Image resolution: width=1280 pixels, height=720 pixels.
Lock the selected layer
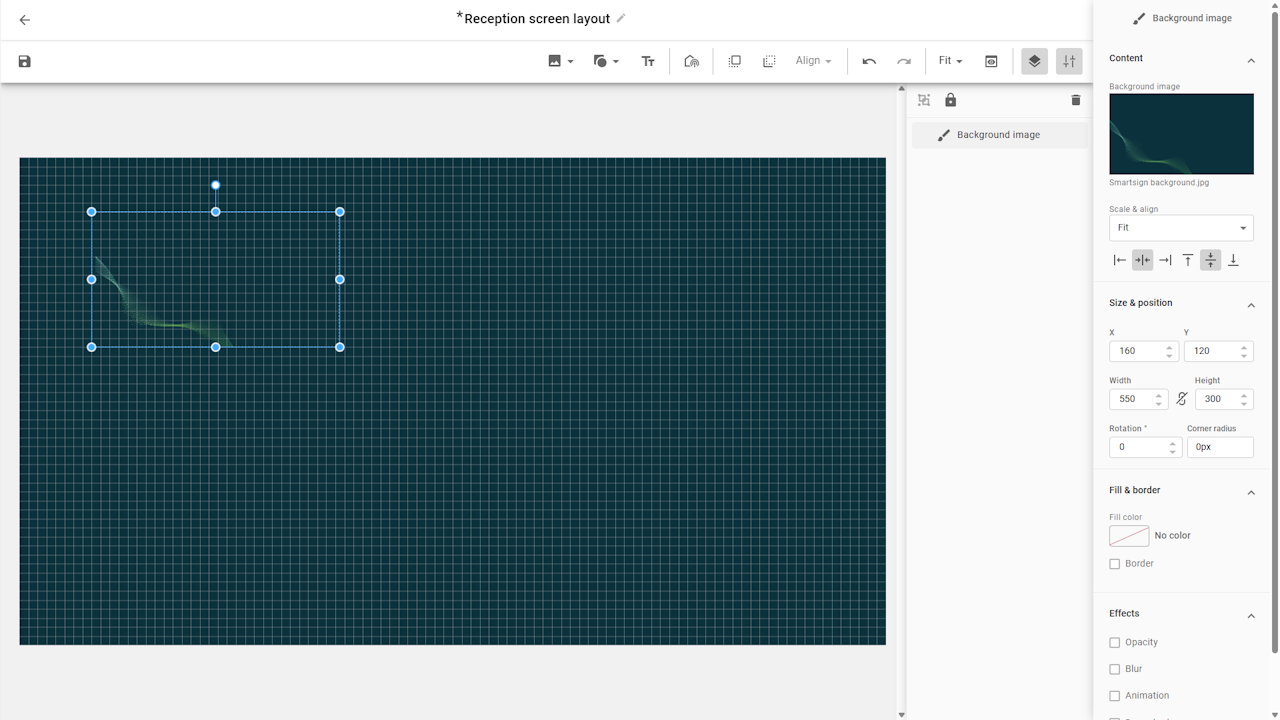coord(950,100)
